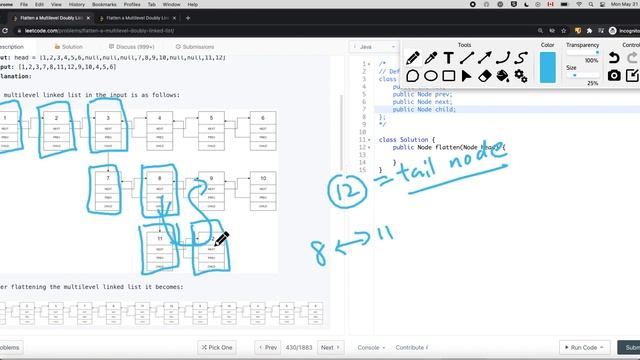Click the Run Code button
This screenshot has width=640, height=360.
pyautogui.click(x=584, y=347)
